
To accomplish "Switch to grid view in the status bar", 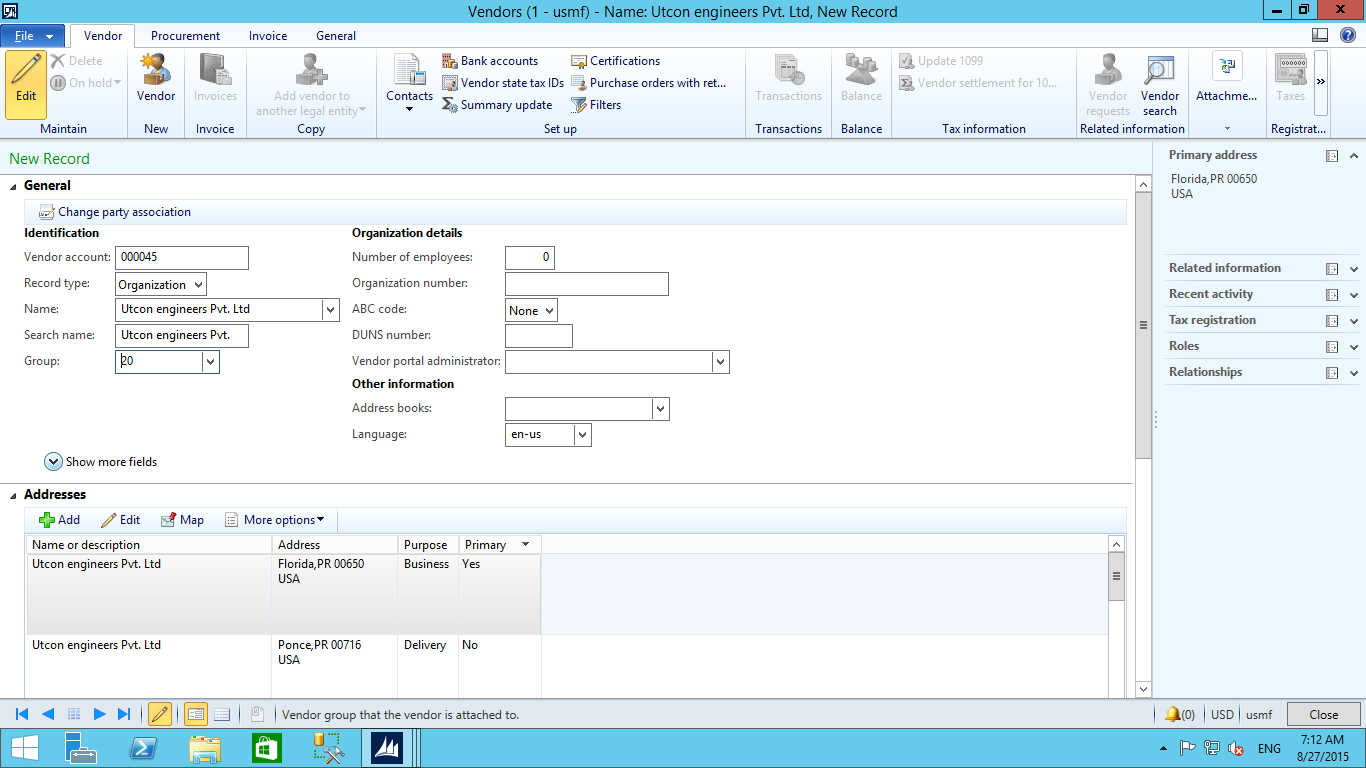I will point(222,714).
